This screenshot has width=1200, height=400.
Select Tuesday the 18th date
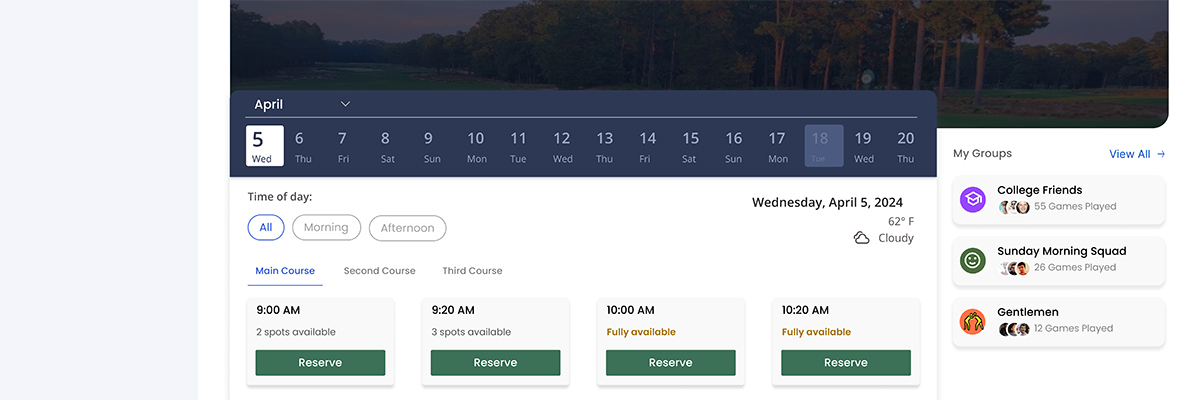coord(820,146)
